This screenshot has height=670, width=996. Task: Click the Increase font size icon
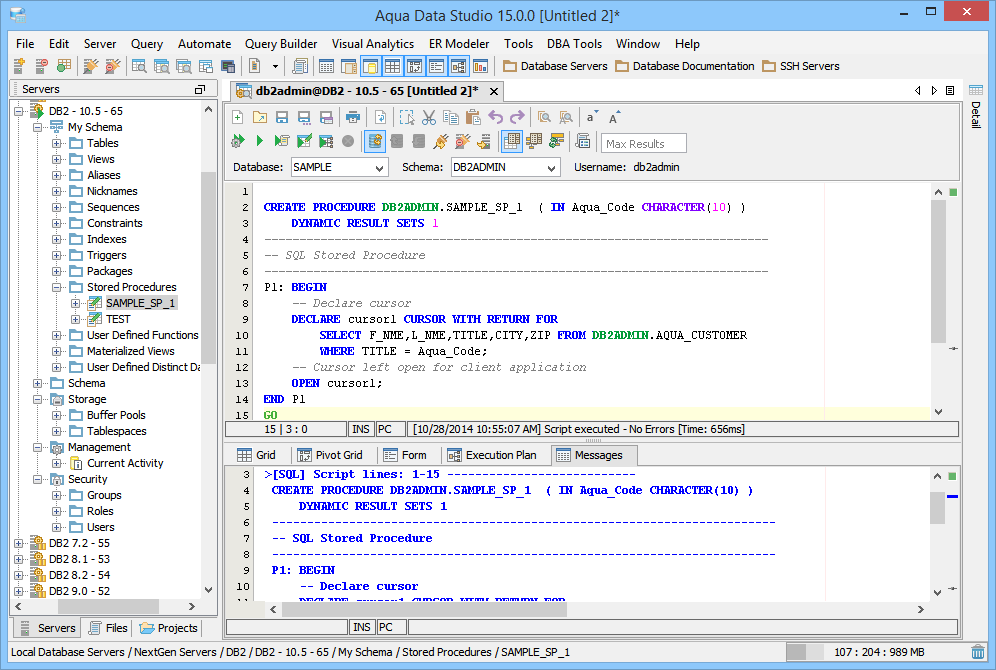click(x=615, y=117)
